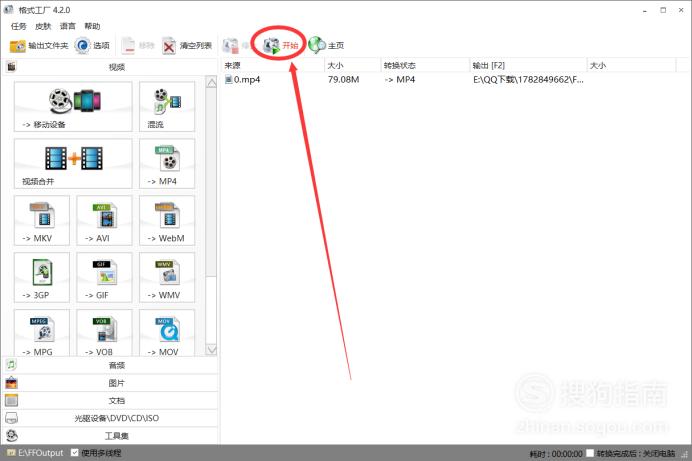
Task: Open the 语言 language menu
Action: click(68, 26)
